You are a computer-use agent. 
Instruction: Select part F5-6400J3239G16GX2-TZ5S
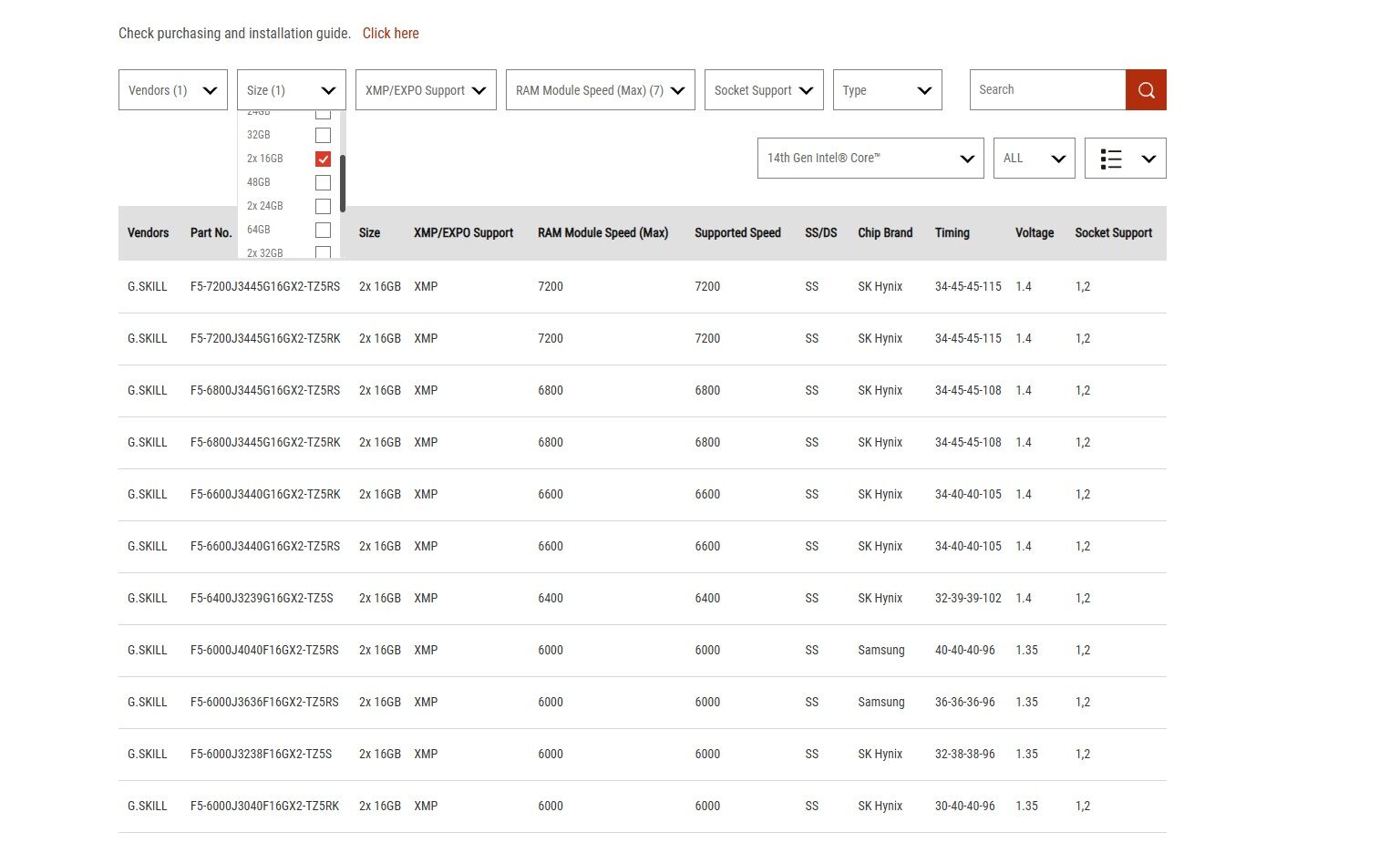coord(262,599)
